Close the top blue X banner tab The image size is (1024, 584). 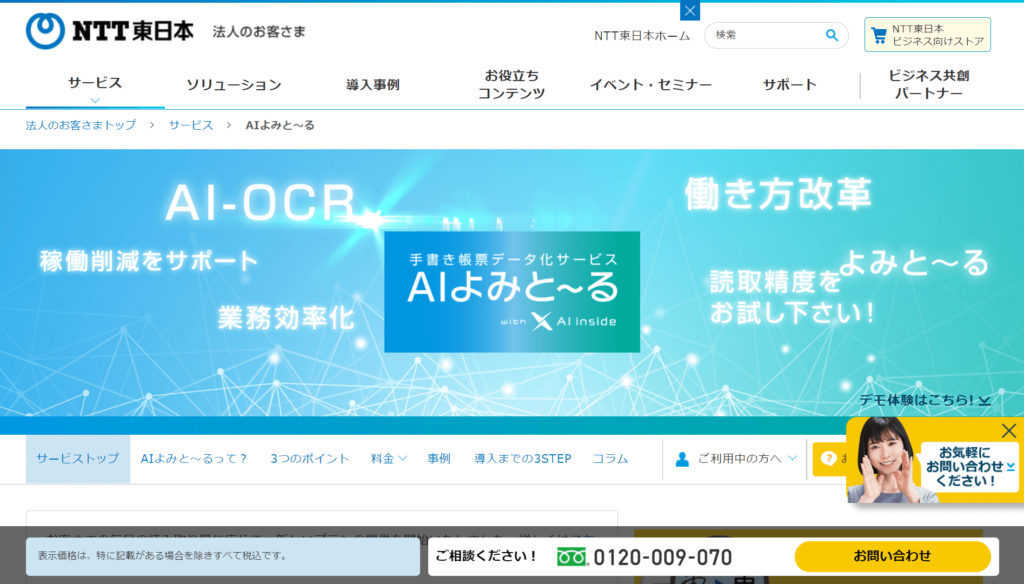[690, 10]
